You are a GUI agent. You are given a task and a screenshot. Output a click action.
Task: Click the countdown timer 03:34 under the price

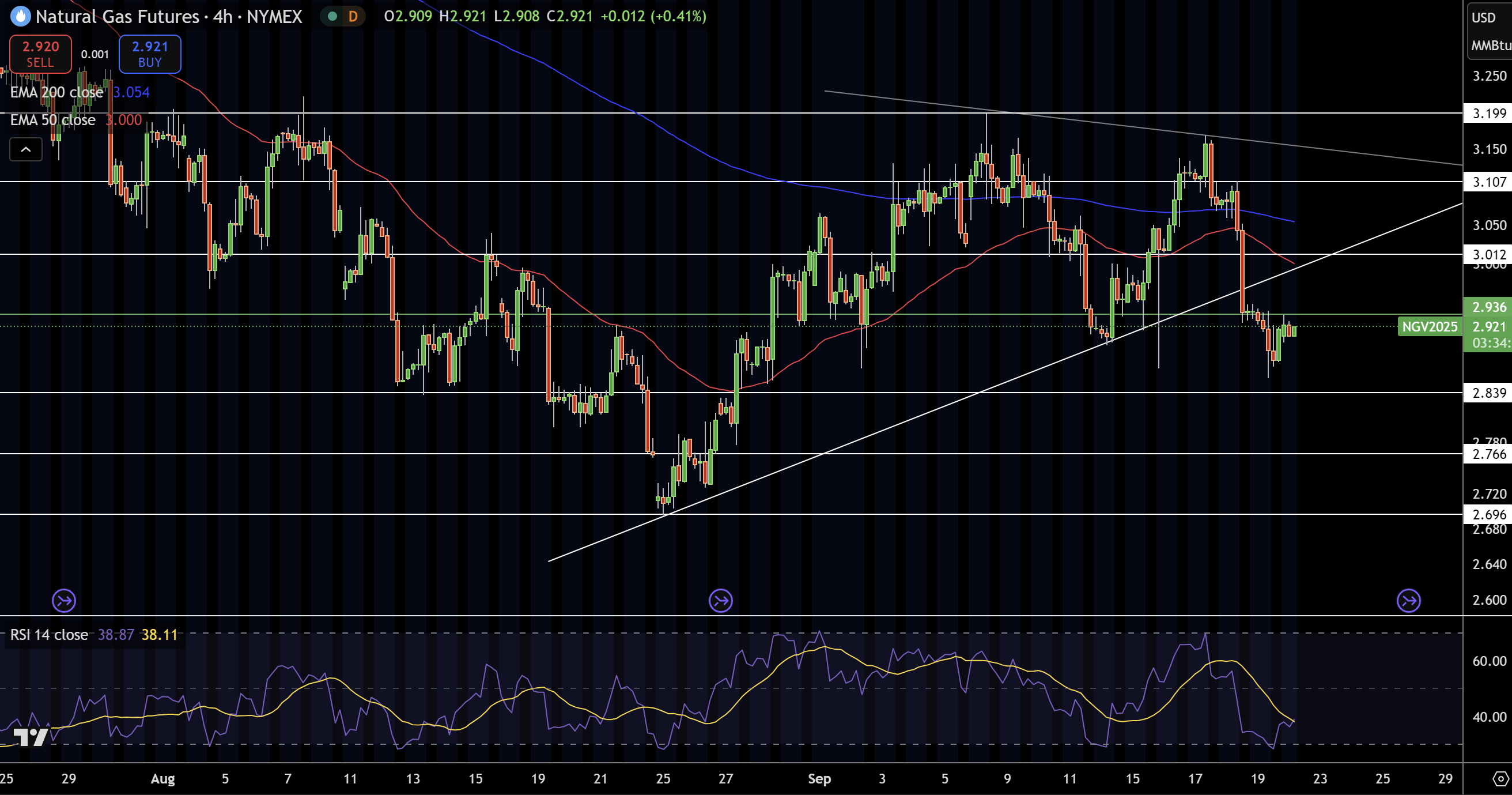point(1491,343)
